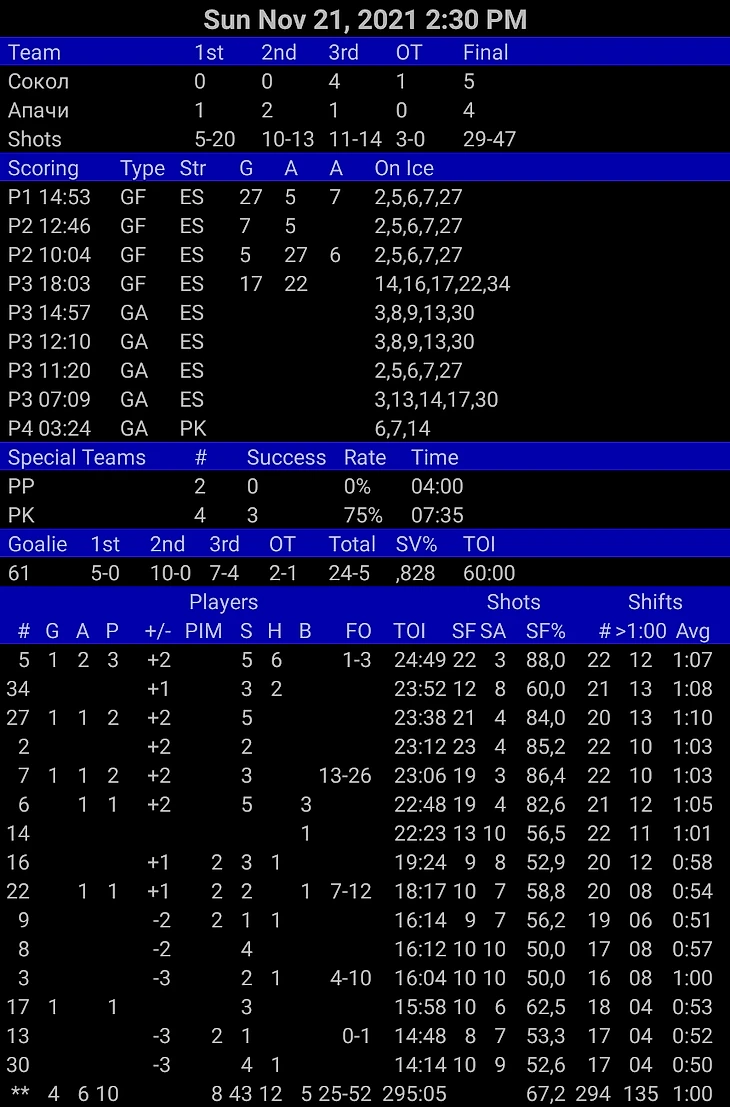Select the 23:52 time on ice
The height and width of the screenshot is (1107, 730).
420,689
